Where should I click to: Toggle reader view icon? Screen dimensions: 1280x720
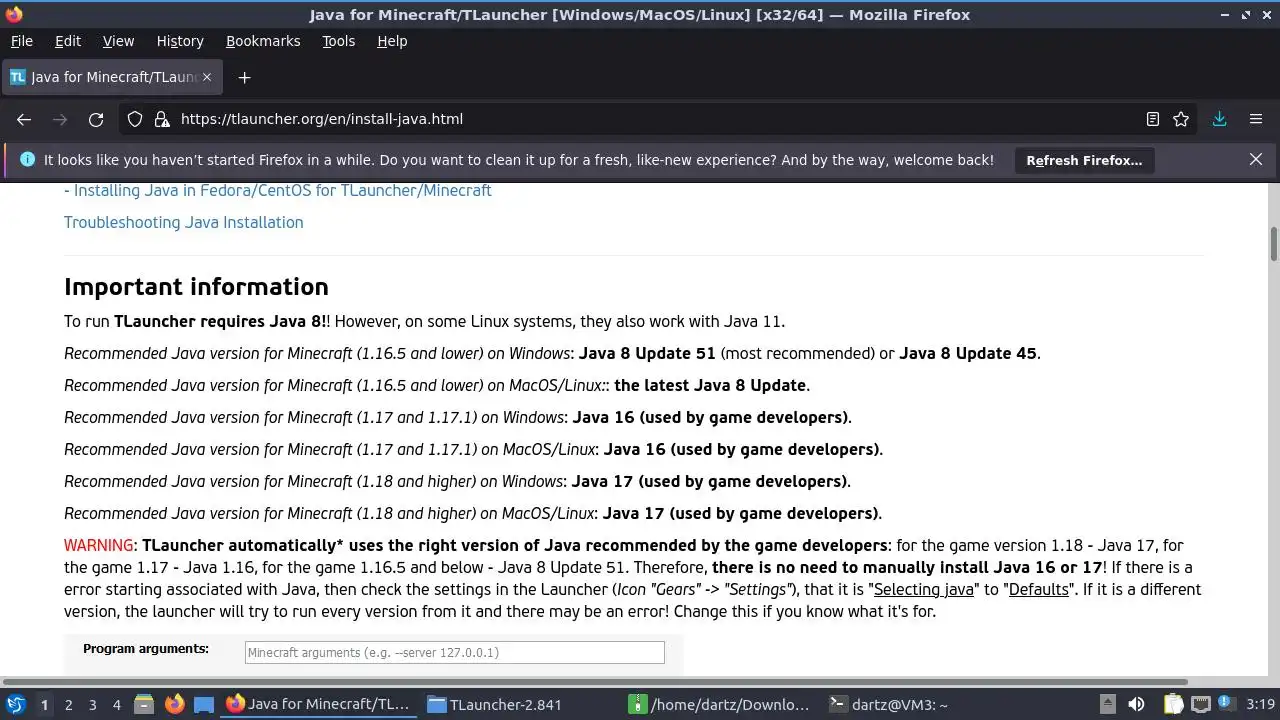[x=1153, y=119]
